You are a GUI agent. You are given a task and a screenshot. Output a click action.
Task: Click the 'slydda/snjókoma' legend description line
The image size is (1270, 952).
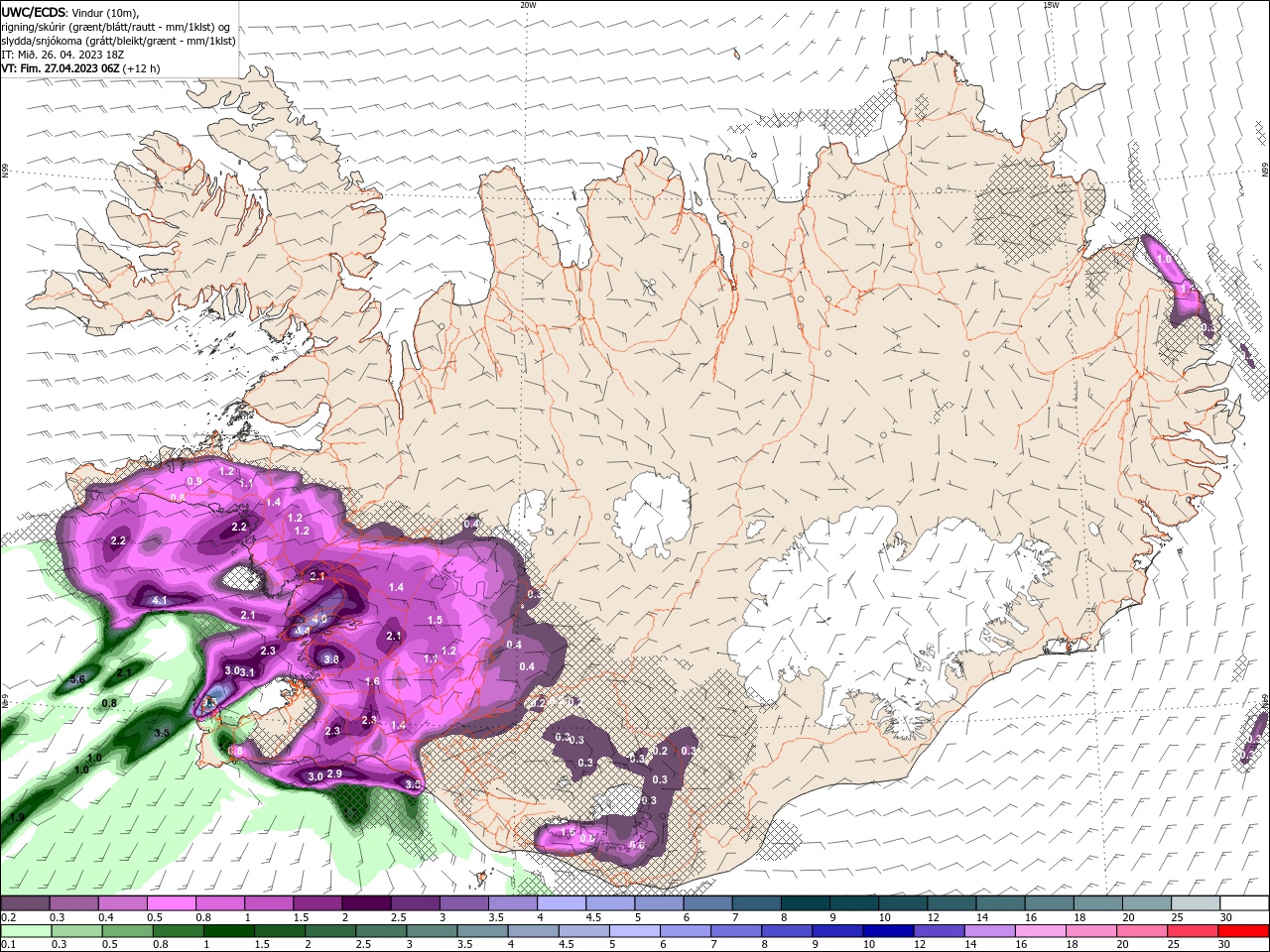(x=119, y=41)
